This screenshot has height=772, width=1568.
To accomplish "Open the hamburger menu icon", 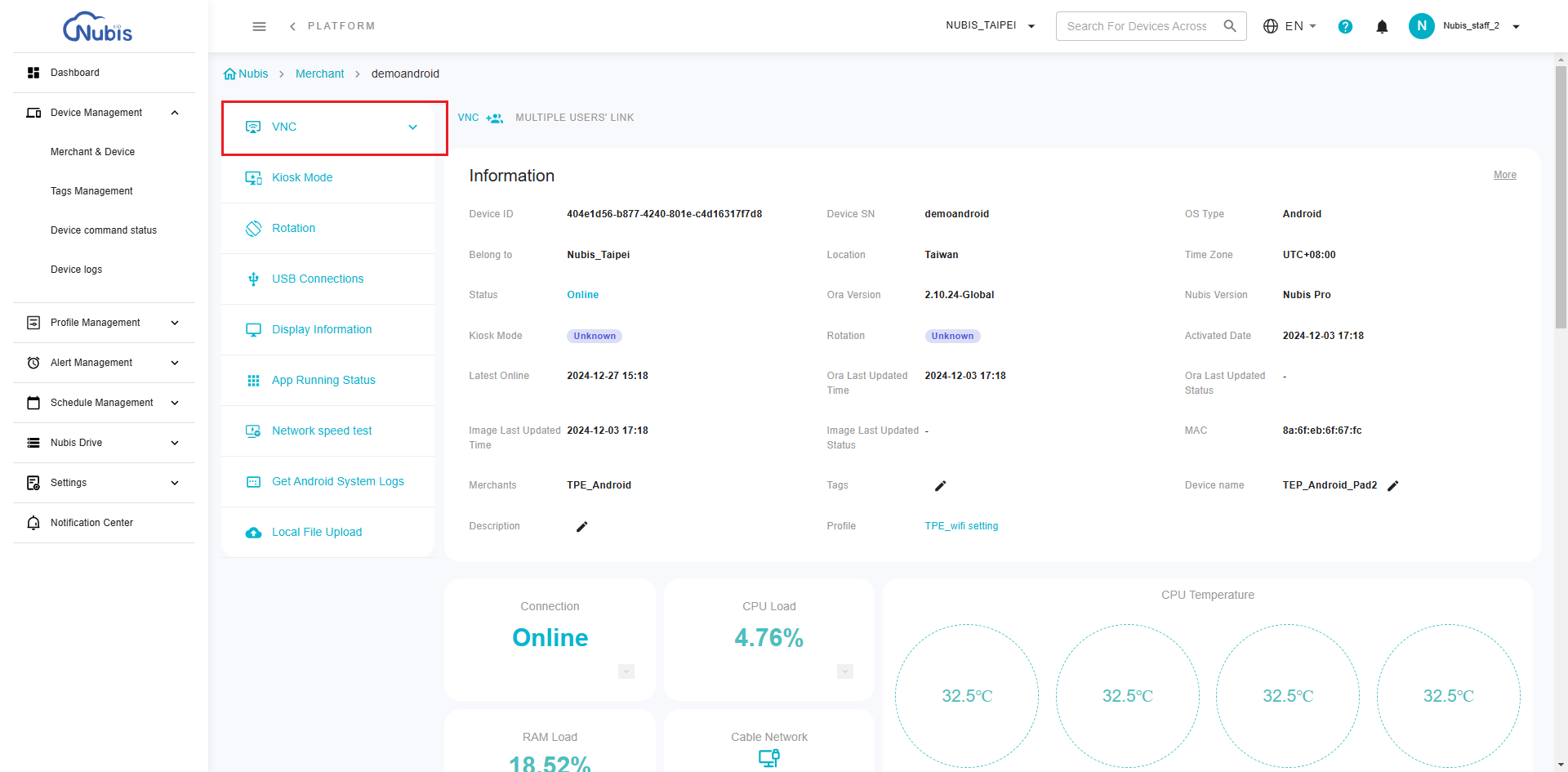I will tap(259, 26).
